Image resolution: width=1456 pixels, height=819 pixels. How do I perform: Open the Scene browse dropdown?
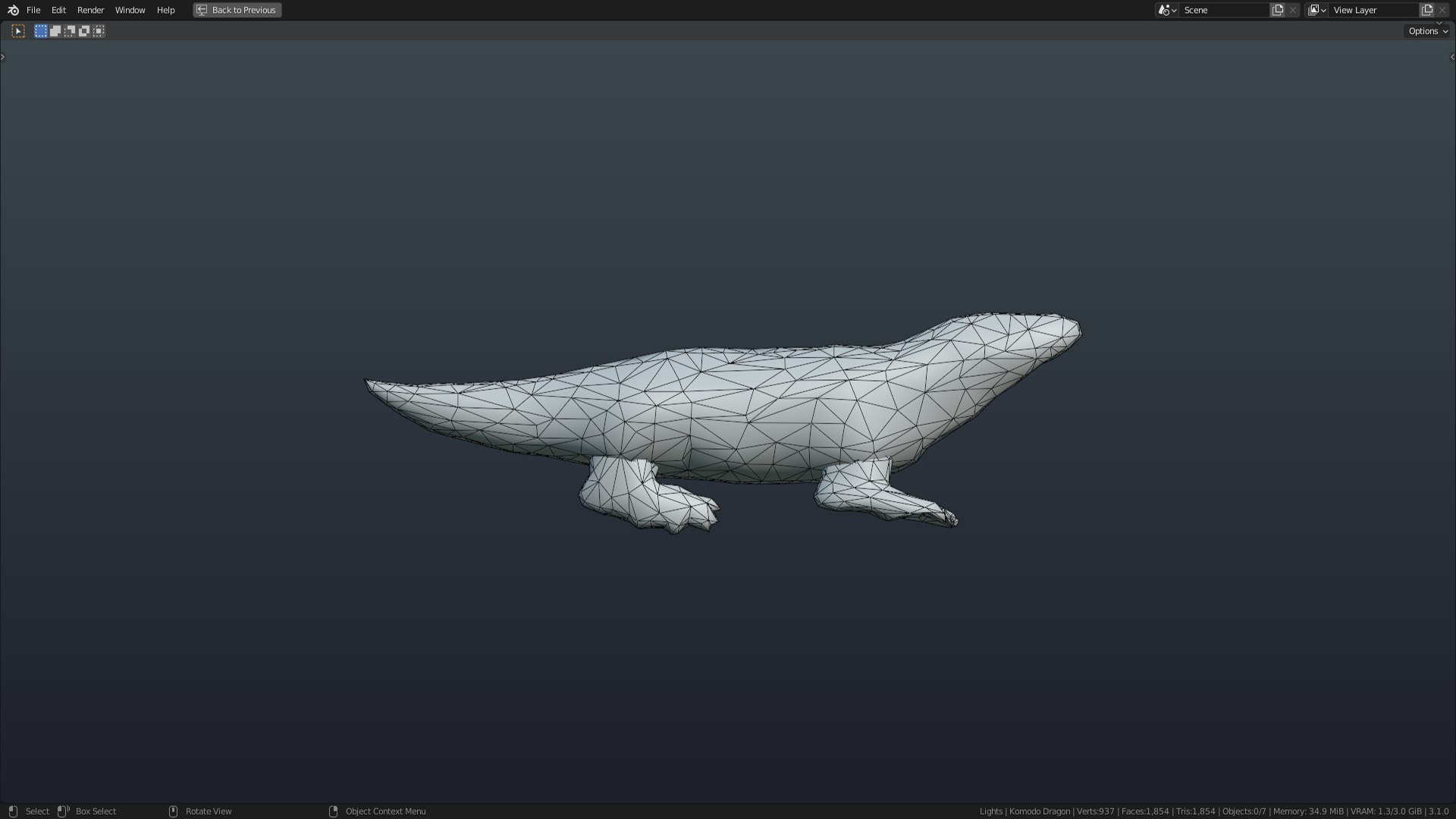(1167, 10)
